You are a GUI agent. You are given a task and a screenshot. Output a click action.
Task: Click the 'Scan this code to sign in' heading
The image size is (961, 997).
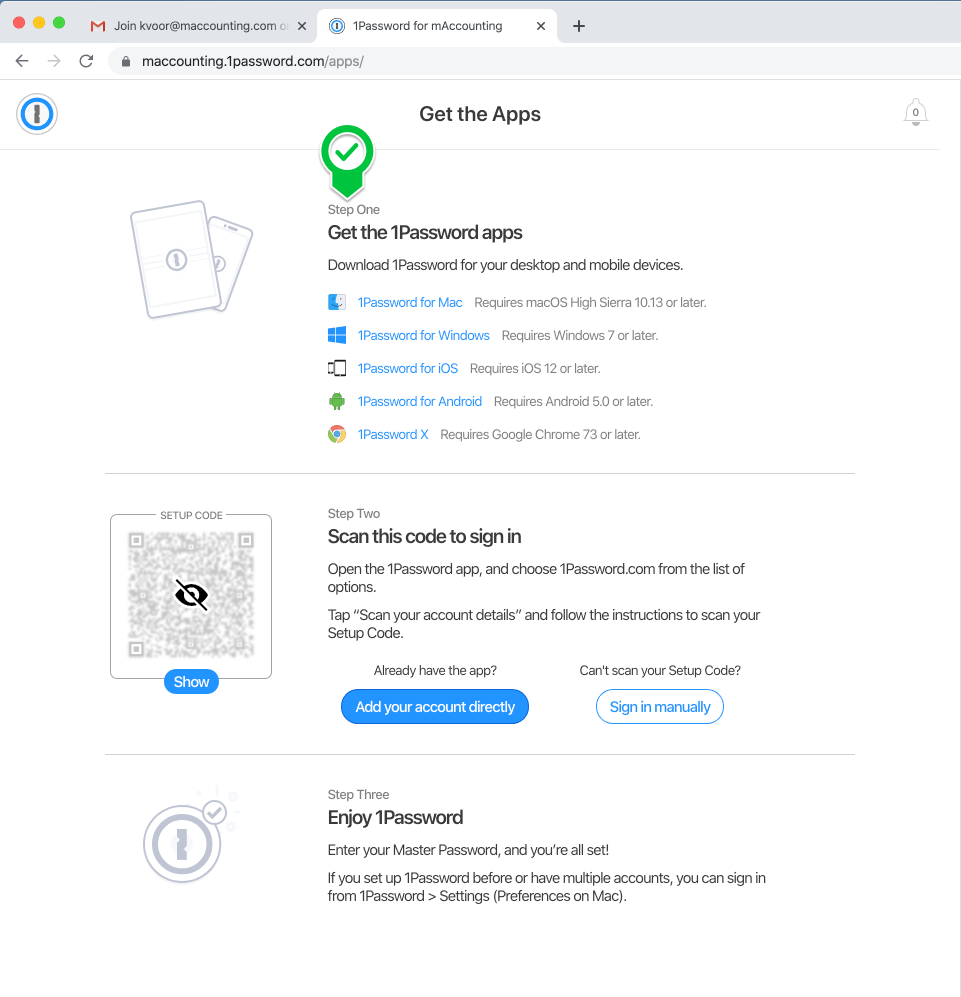[x=424, y=537]
